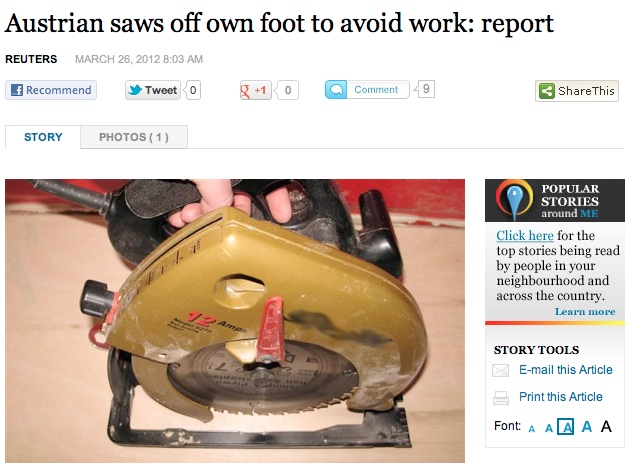Click 'Learn more' in Popular Stories box

585,312
